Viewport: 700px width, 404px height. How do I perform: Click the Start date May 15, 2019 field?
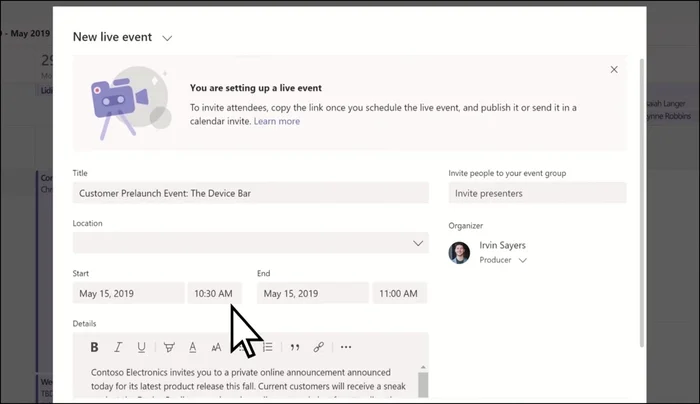(x=128, y=293)
